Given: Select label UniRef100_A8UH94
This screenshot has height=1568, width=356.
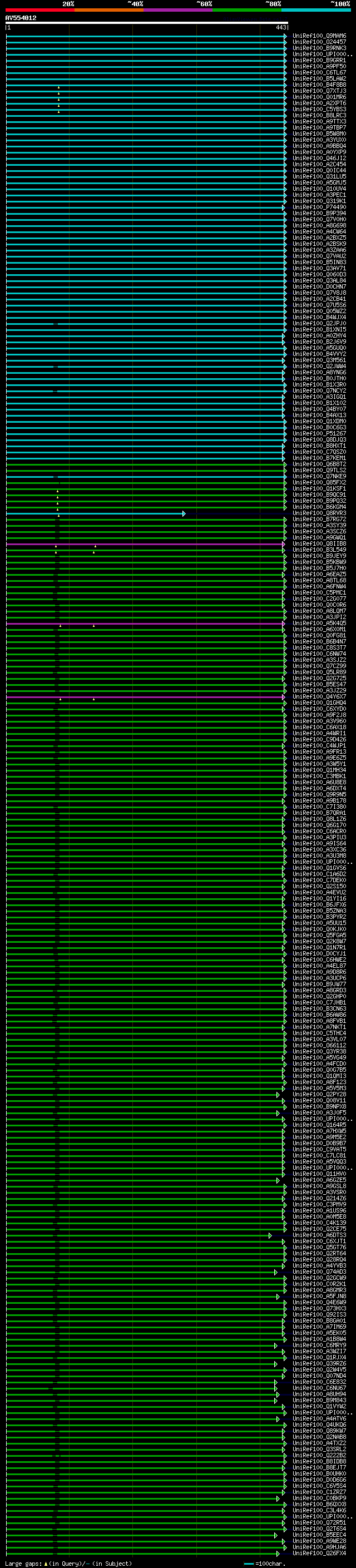Looking at the screenshot, I should [319, 1394].
